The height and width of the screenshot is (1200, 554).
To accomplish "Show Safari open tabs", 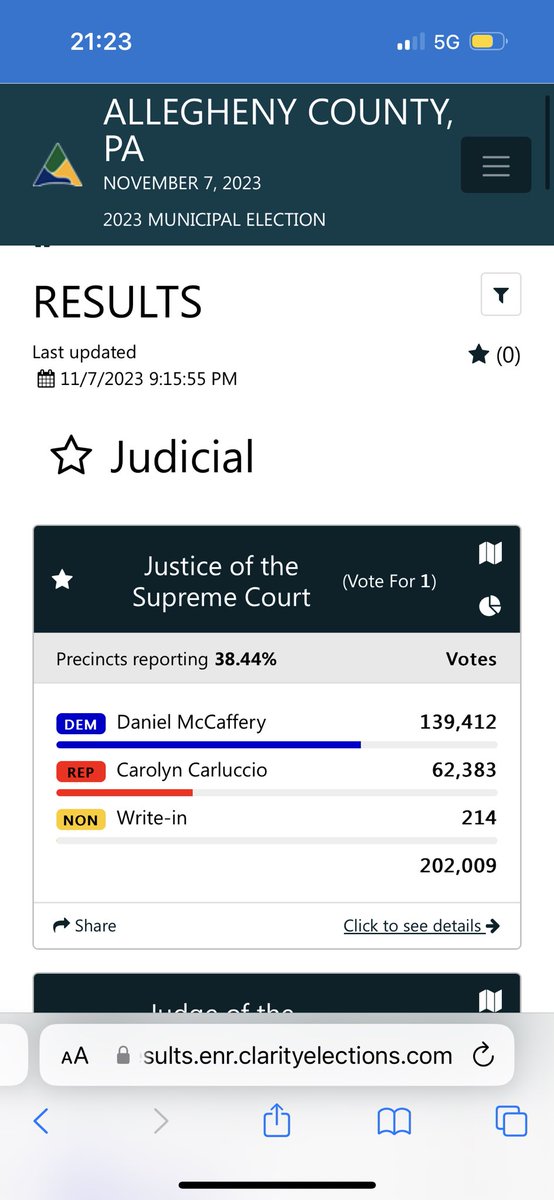I will click(x=511, y=1121).
